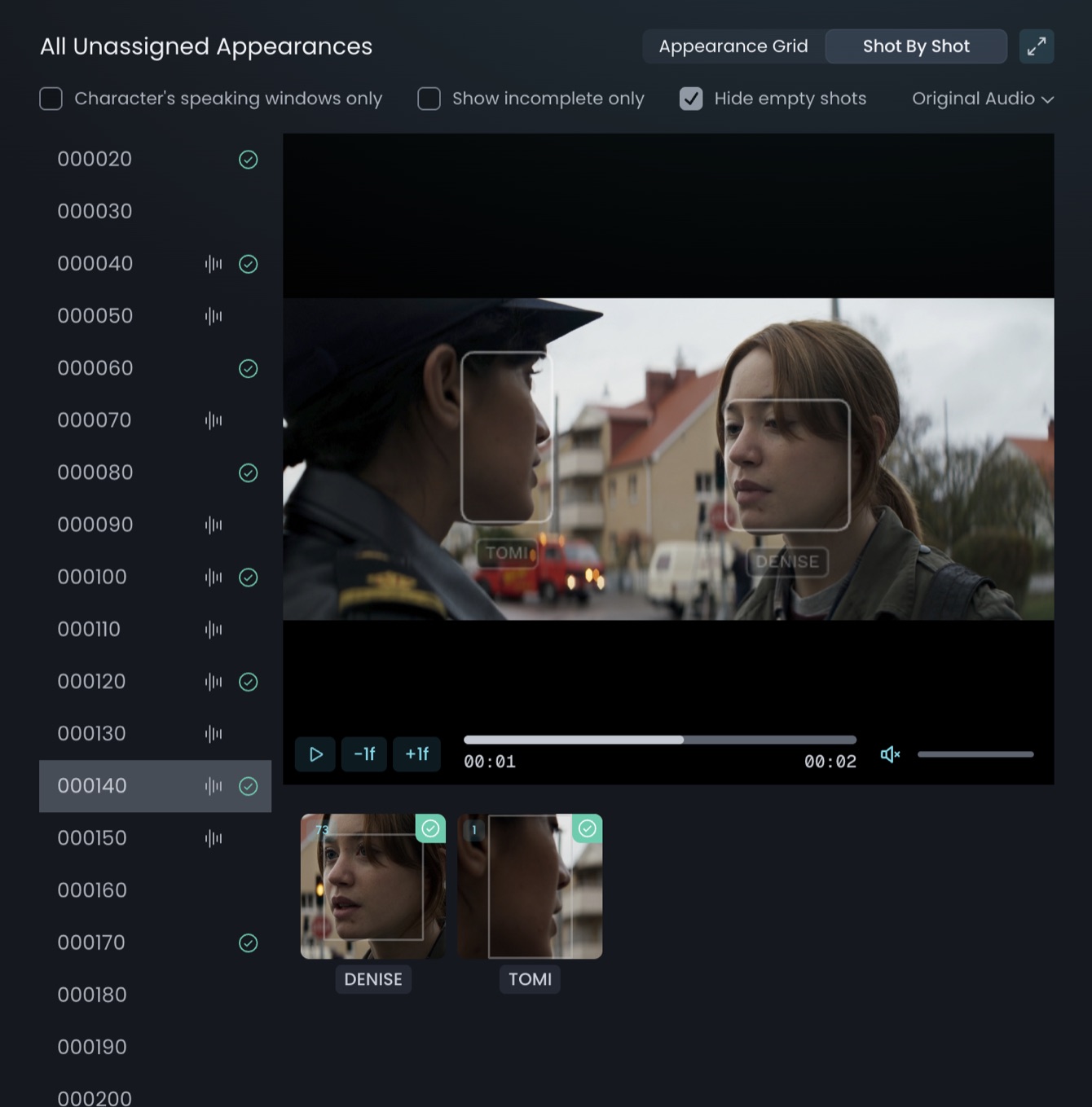Click the completed checkmark on shot 000120
This screenshot has width=1092, height=1107.
point(249,682)
